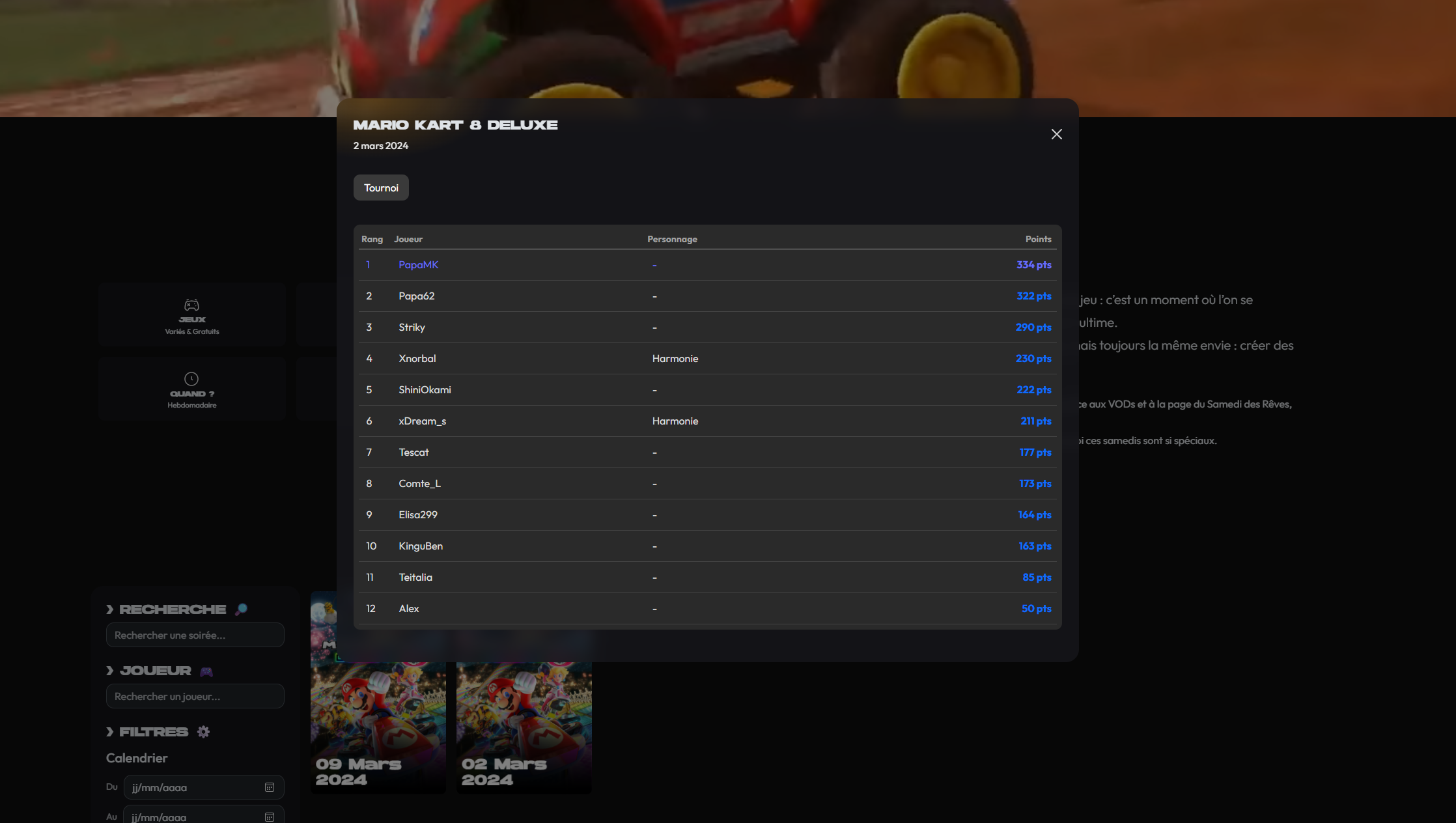Click the clock Quand icon
Image resolution: width=1456 pixels, height=823 pixels.
coord(191,379)
